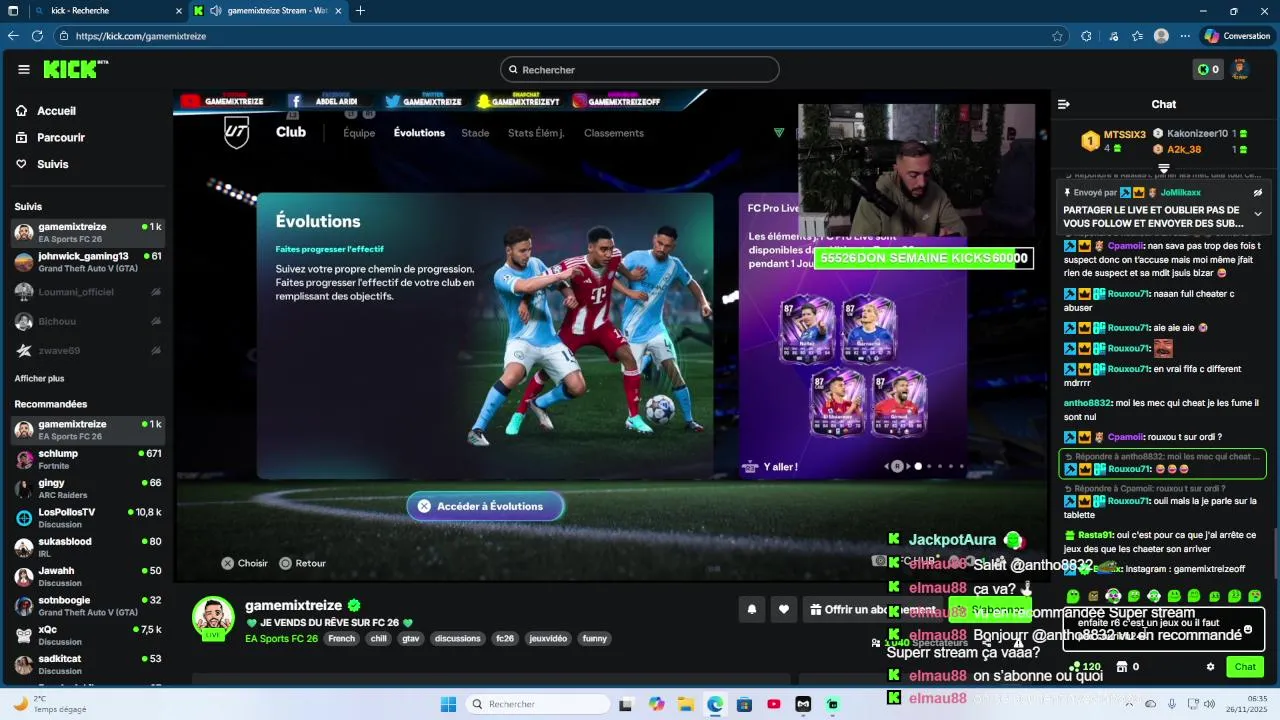Image resolution: width=1280 pixels, height=720 pixels.
Task: Open Edge browser settings ellipsis menu
Action: (1185, 36)
